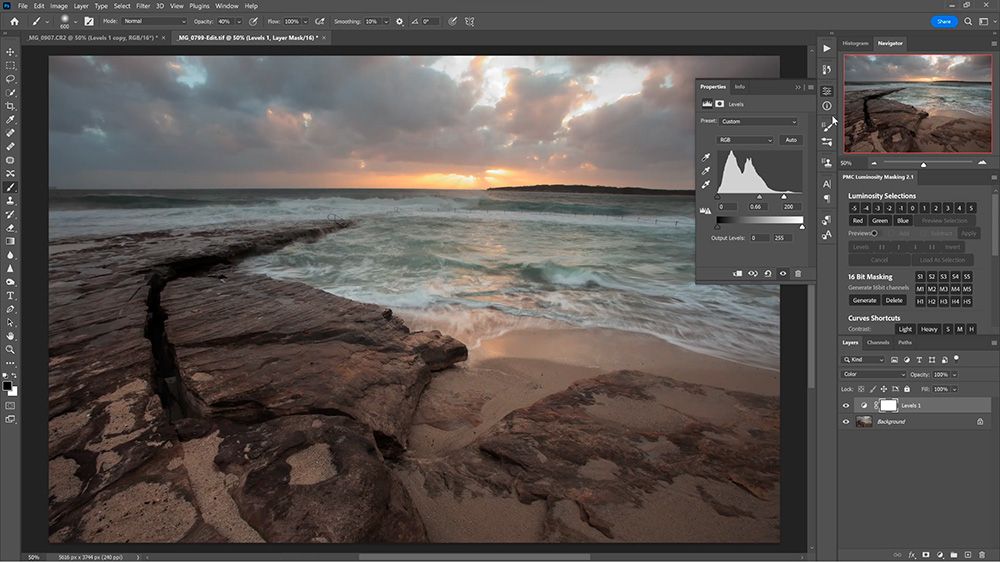The image size is (1000, 562).
Task: Pick the Clone Stamp tool
Action: point(11,200)
